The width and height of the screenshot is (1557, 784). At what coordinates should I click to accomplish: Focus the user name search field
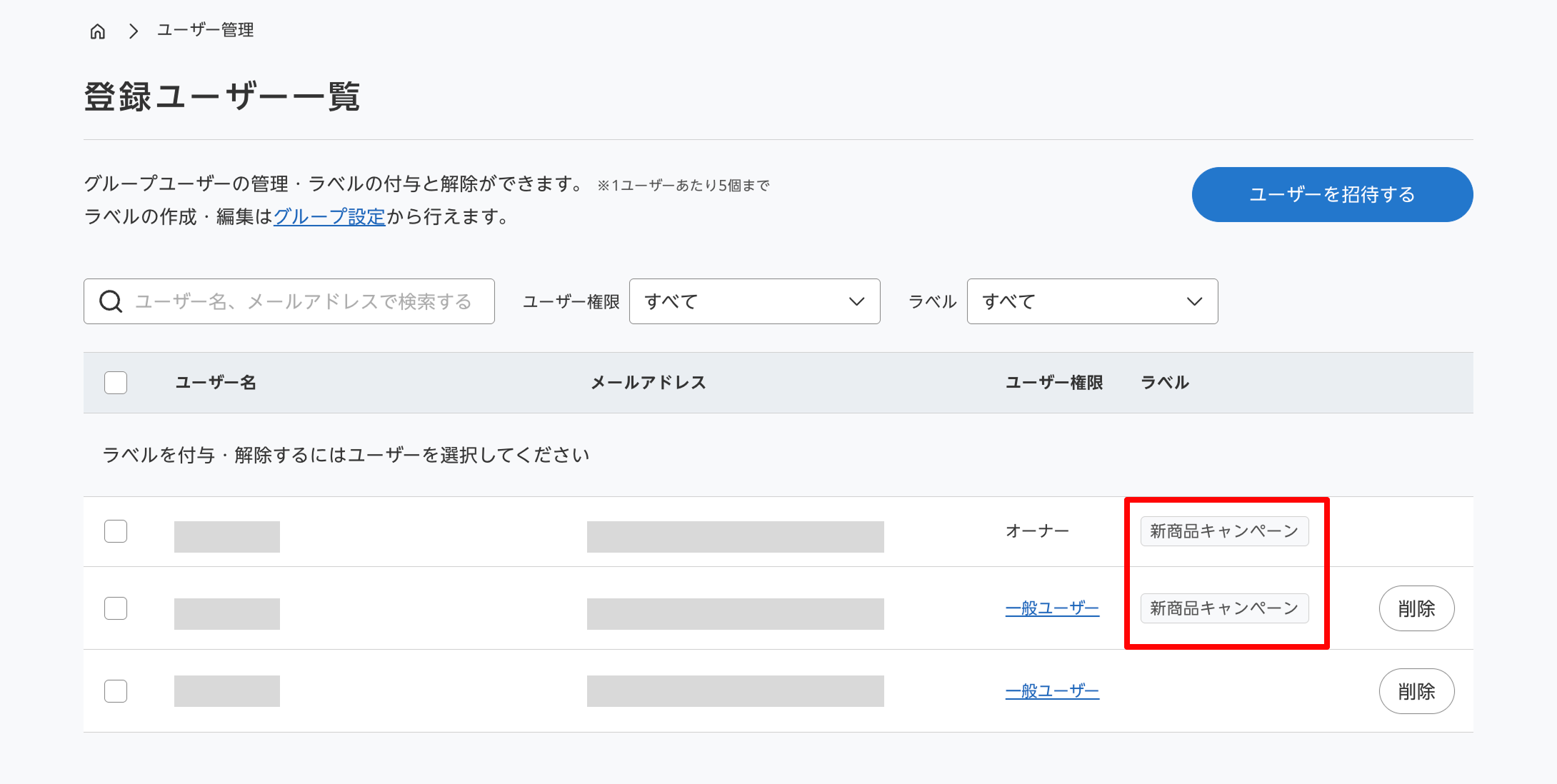[x=304, y=301]
